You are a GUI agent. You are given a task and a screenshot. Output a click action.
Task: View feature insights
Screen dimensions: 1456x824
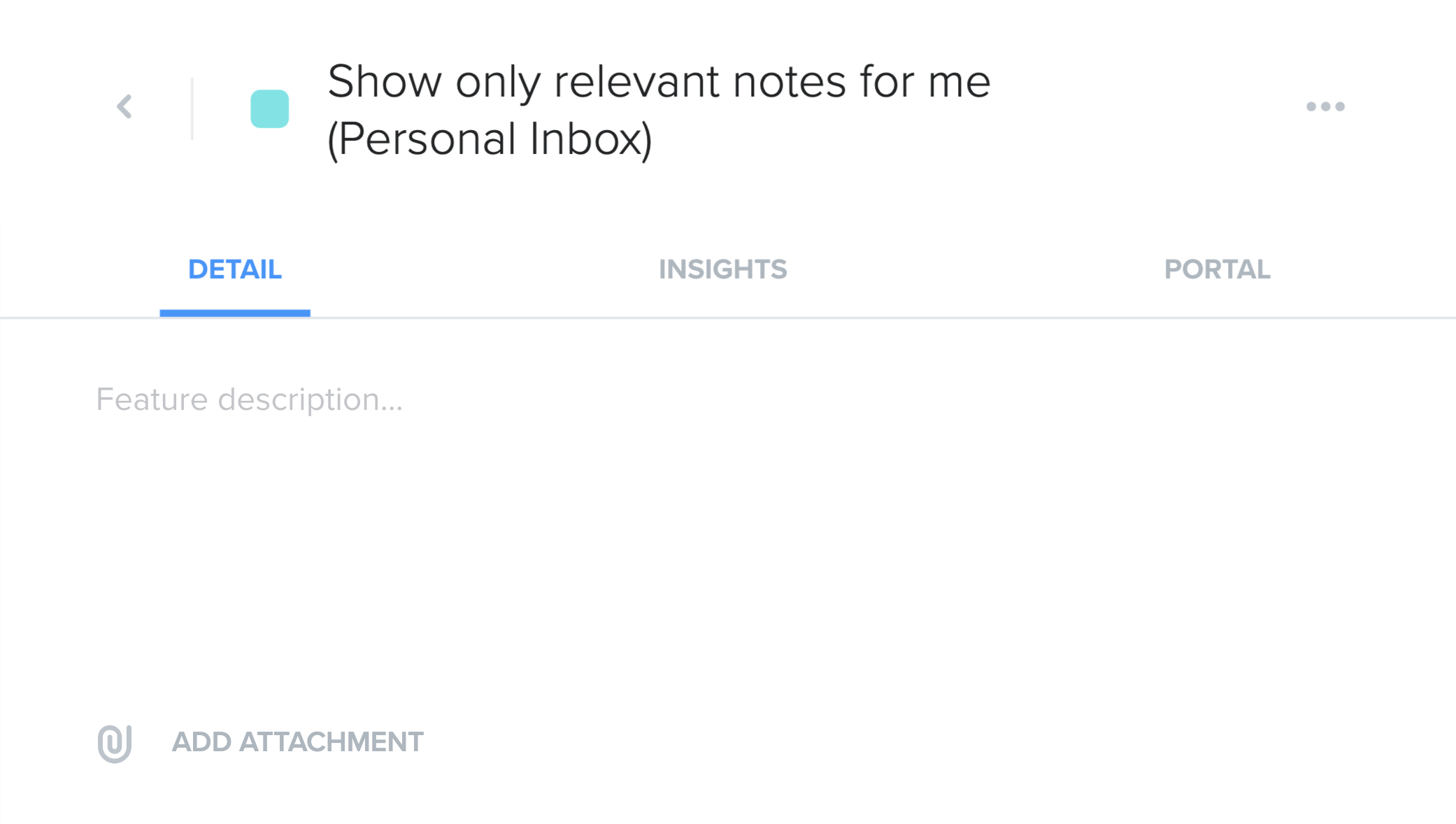pos(722,270)
